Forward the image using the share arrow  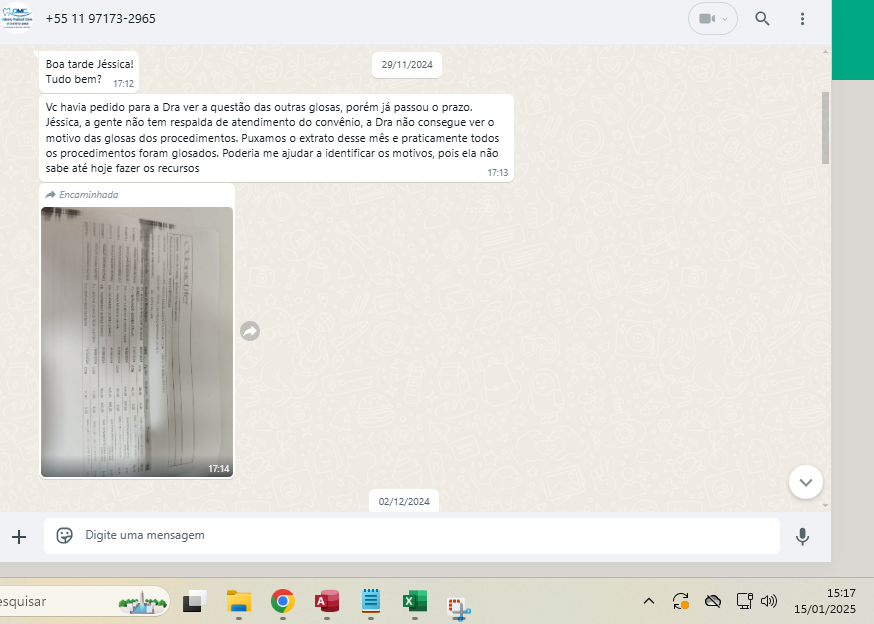250,331
